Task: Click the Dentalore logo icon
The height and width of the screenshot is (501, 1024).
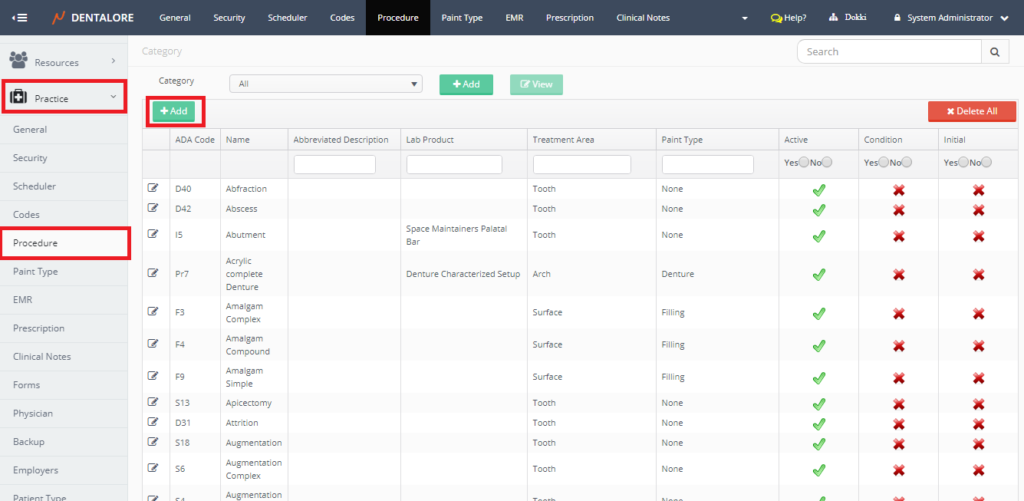Action: click(60, 18)
